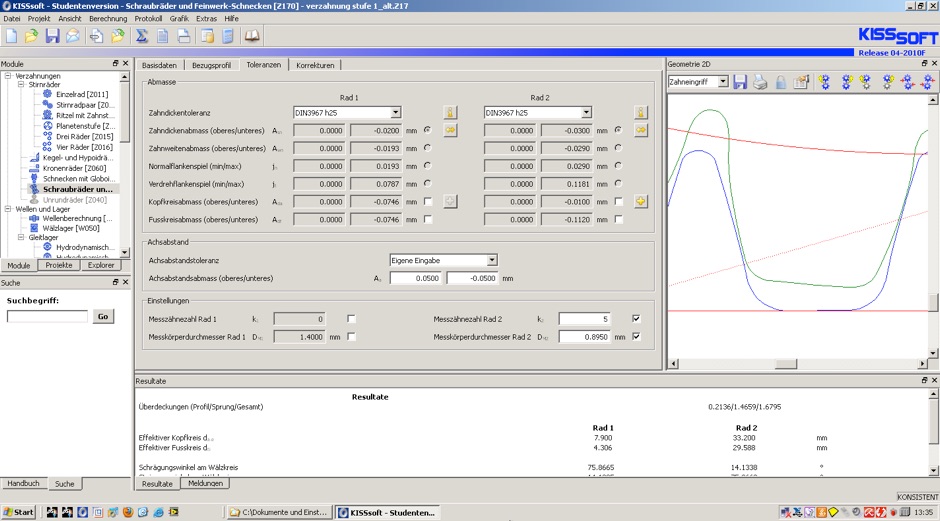This screenshot has height=521, width=940.
Task: Enable Rad 1 Kopfkreisabmass checkbox
Action: [427, 201]
